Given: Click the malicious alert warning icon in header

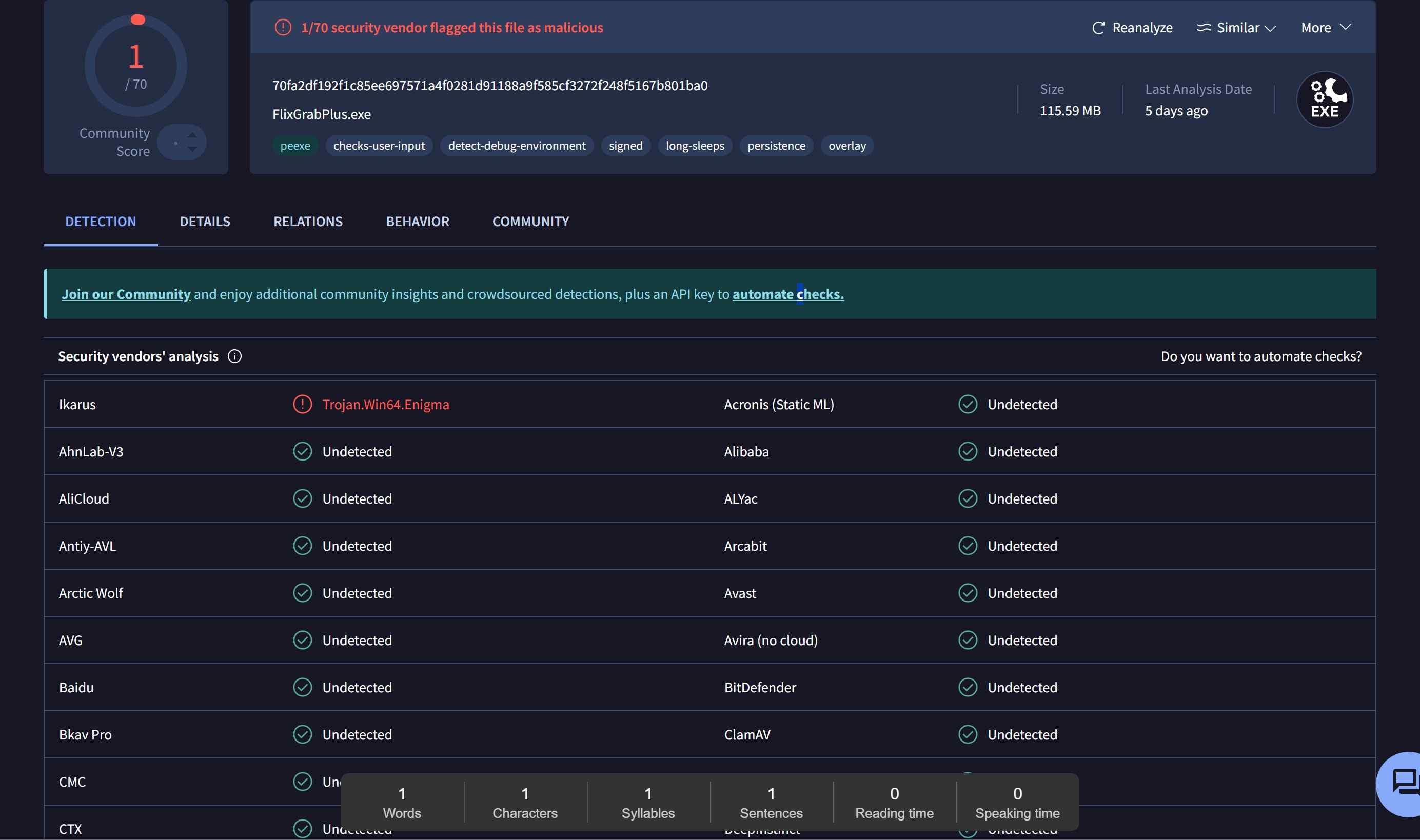Looking at the screenshot, I should [283, 27].
